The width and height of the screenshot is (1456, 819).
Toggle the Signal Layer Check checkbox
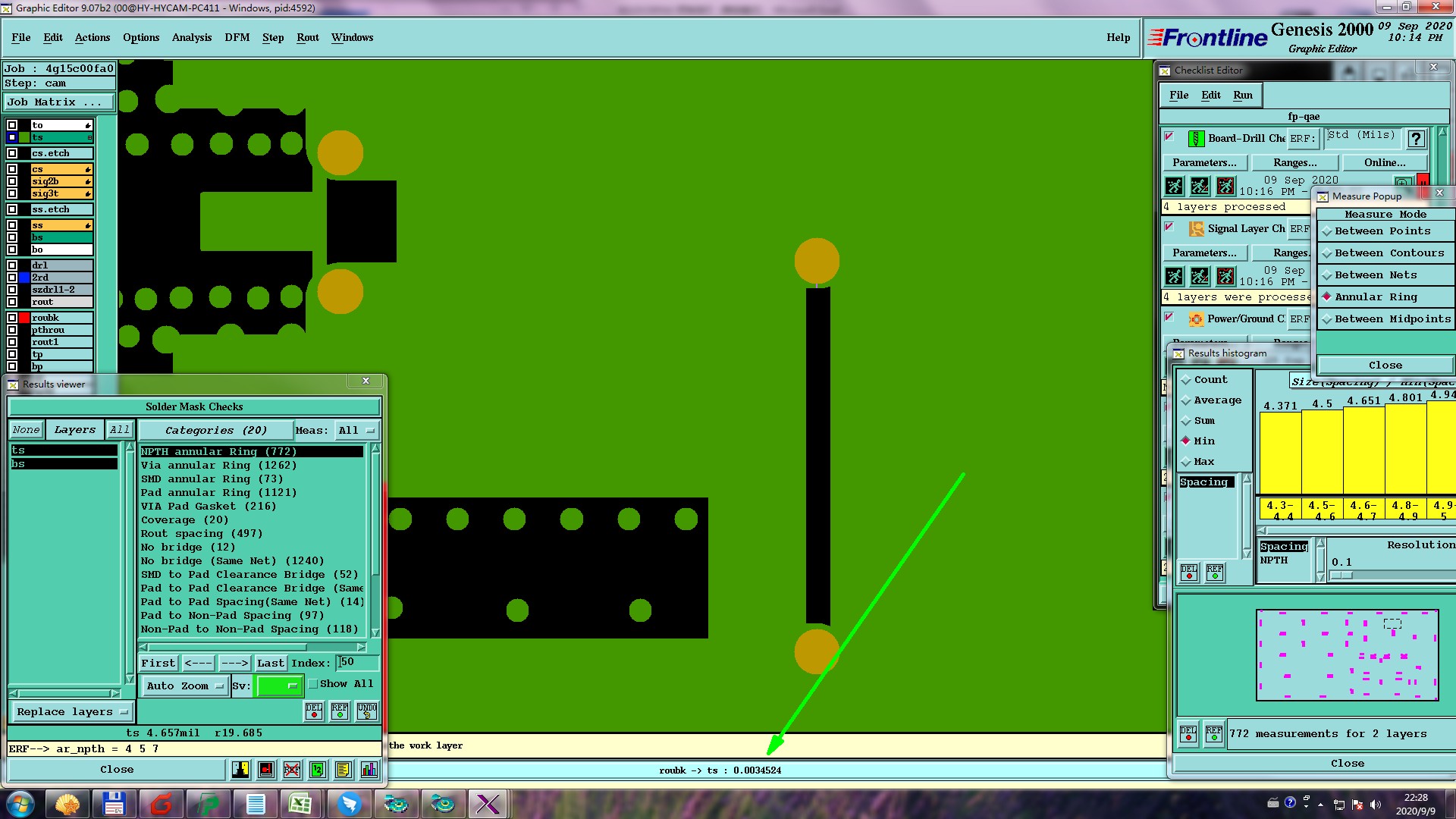(x=1169, y=227)
